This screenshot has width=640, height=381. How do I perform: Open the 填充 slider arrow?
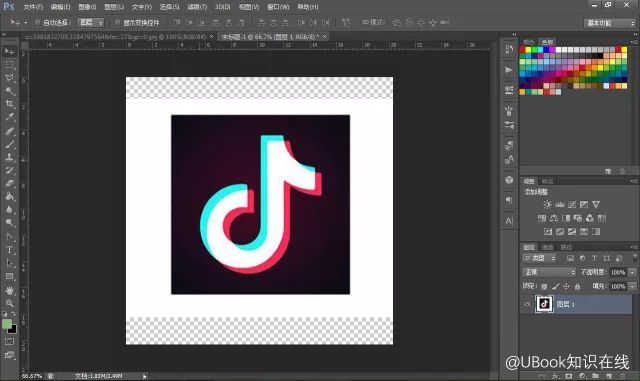632,286
